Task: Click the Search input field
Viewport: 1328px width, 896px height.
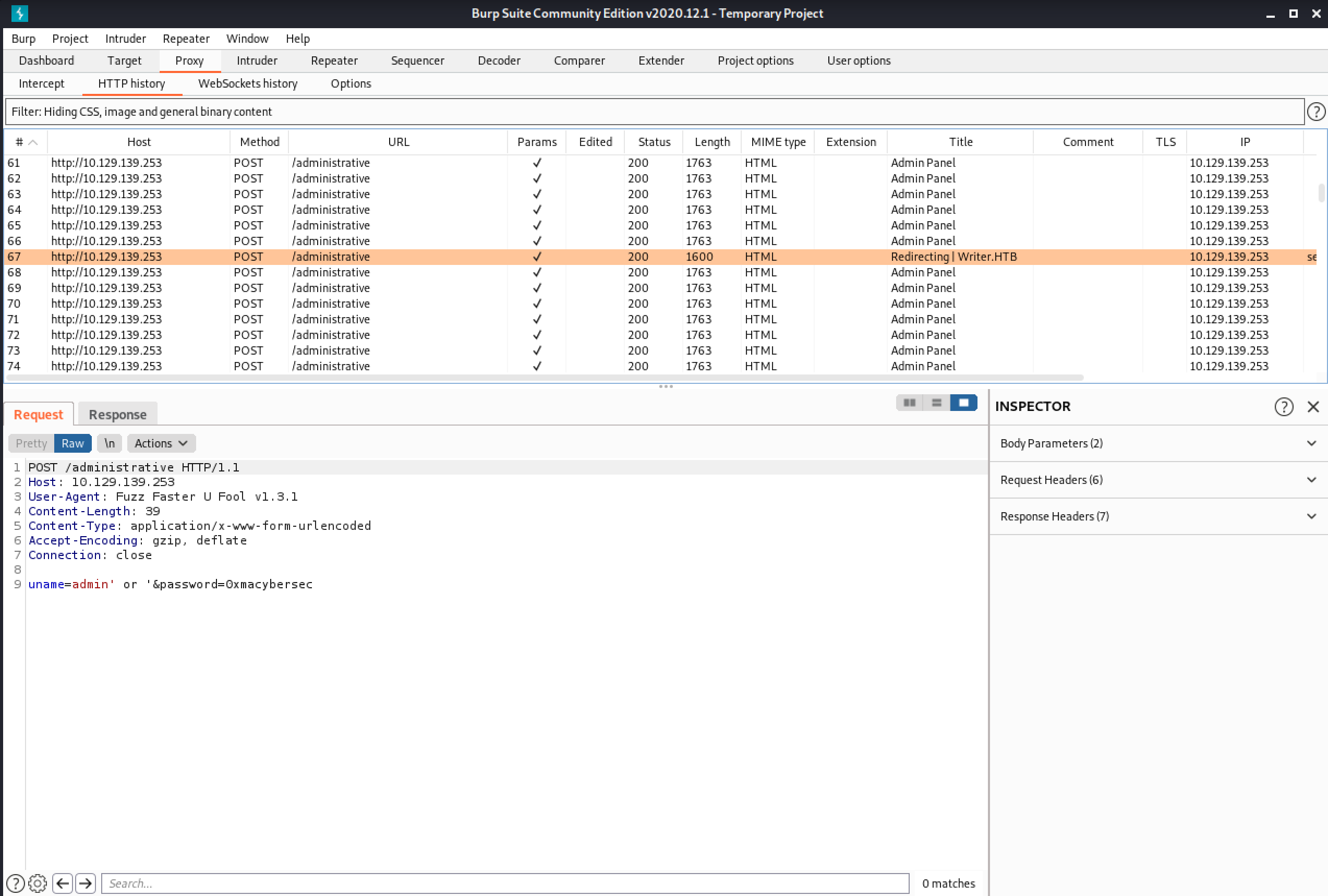Action: coord(505,883)
